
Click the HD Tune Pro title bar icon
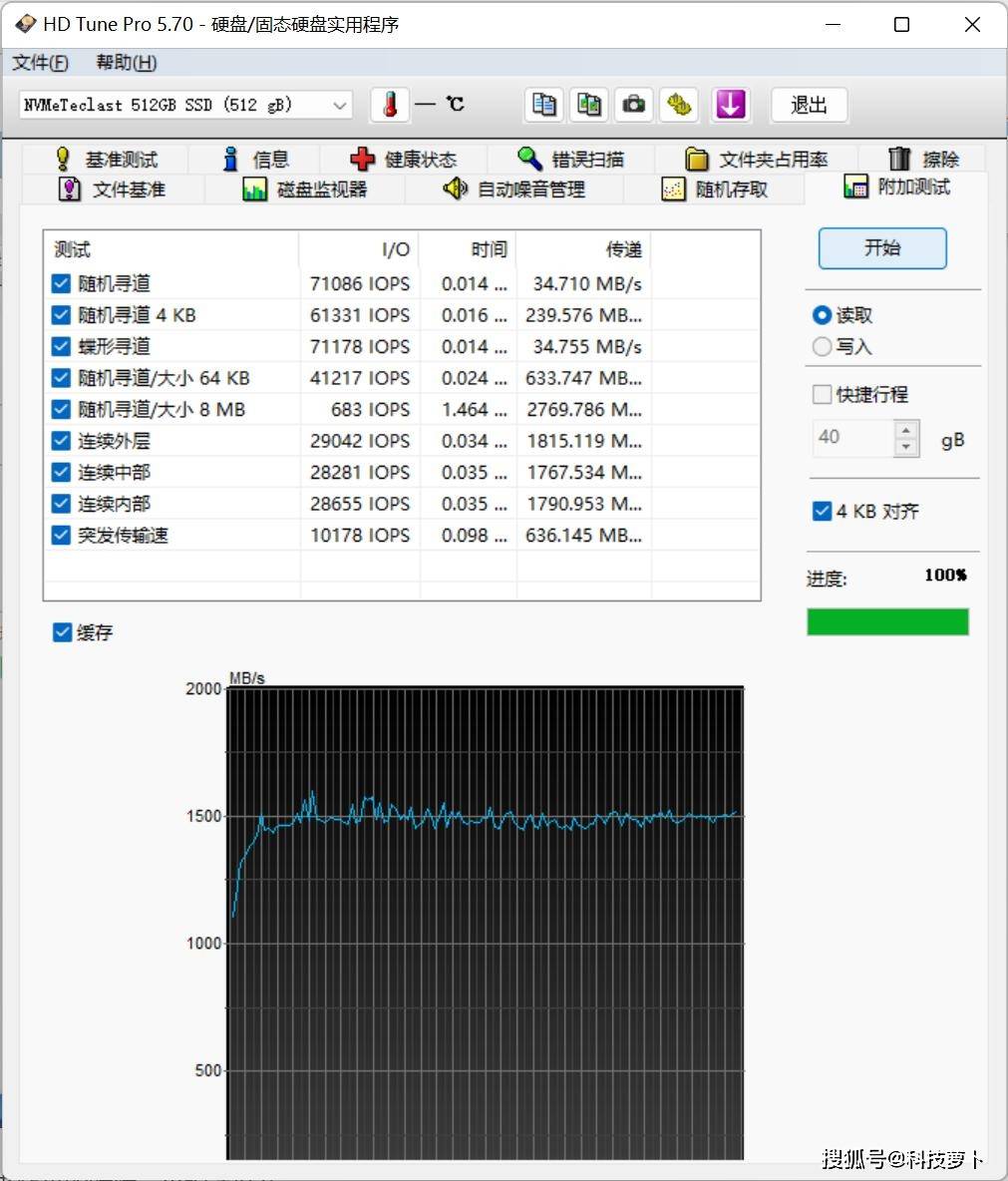point(25,24)
